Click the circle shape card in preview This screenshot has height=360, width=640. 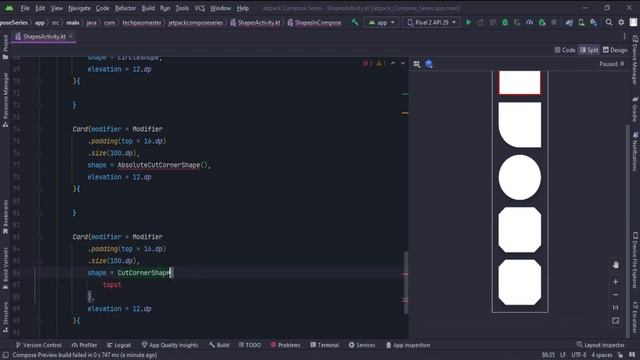pos(520,177)
